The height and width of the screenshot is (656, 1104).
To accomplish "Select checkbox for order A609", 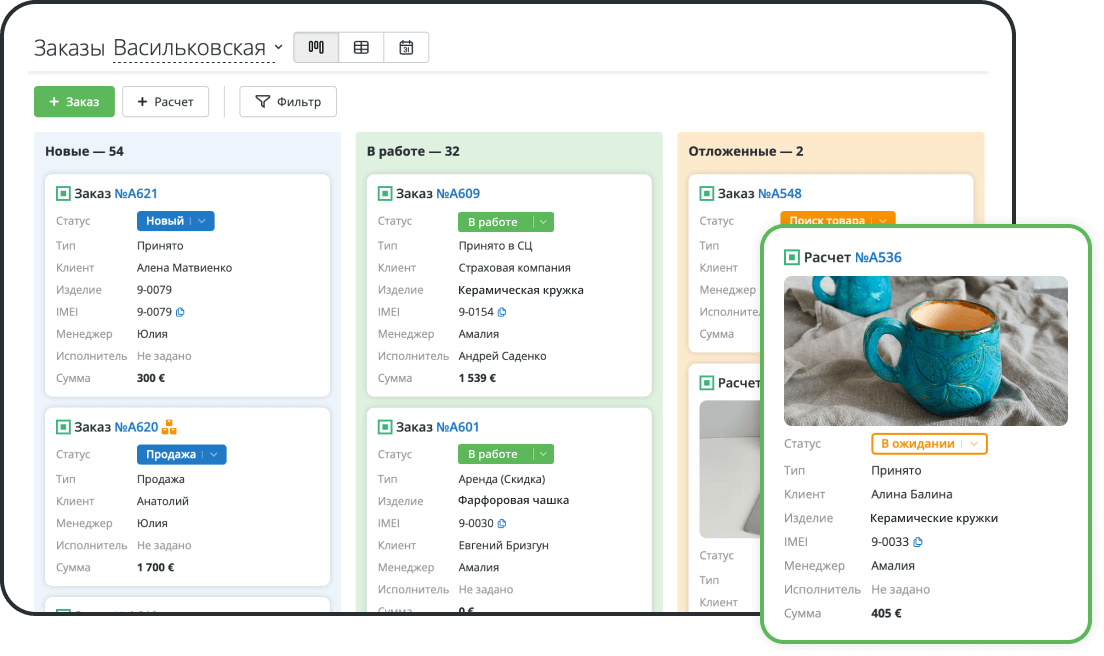I will [385, 194].
